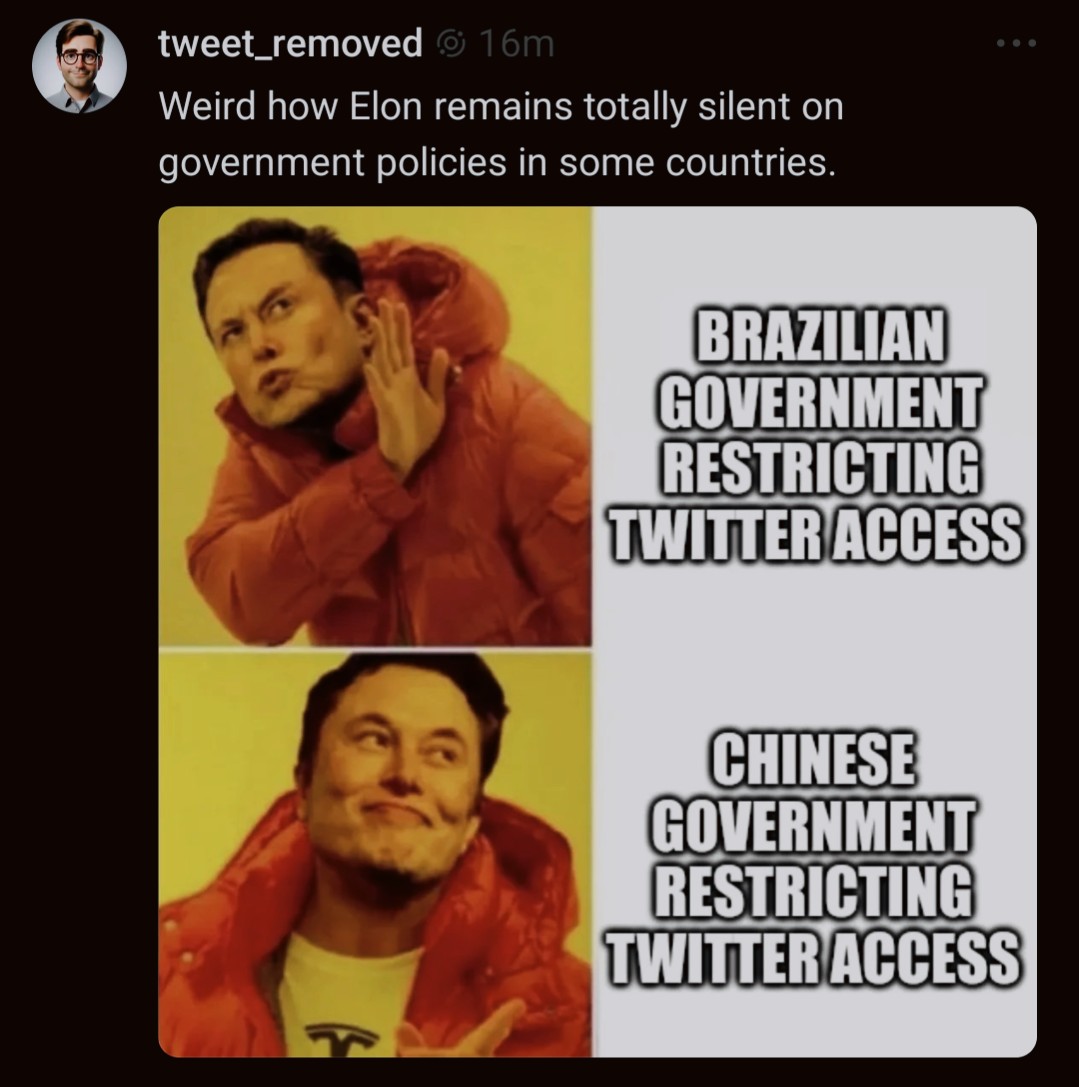Click the 16m post timestamp

pyautogui.click(x=517, y=44)
